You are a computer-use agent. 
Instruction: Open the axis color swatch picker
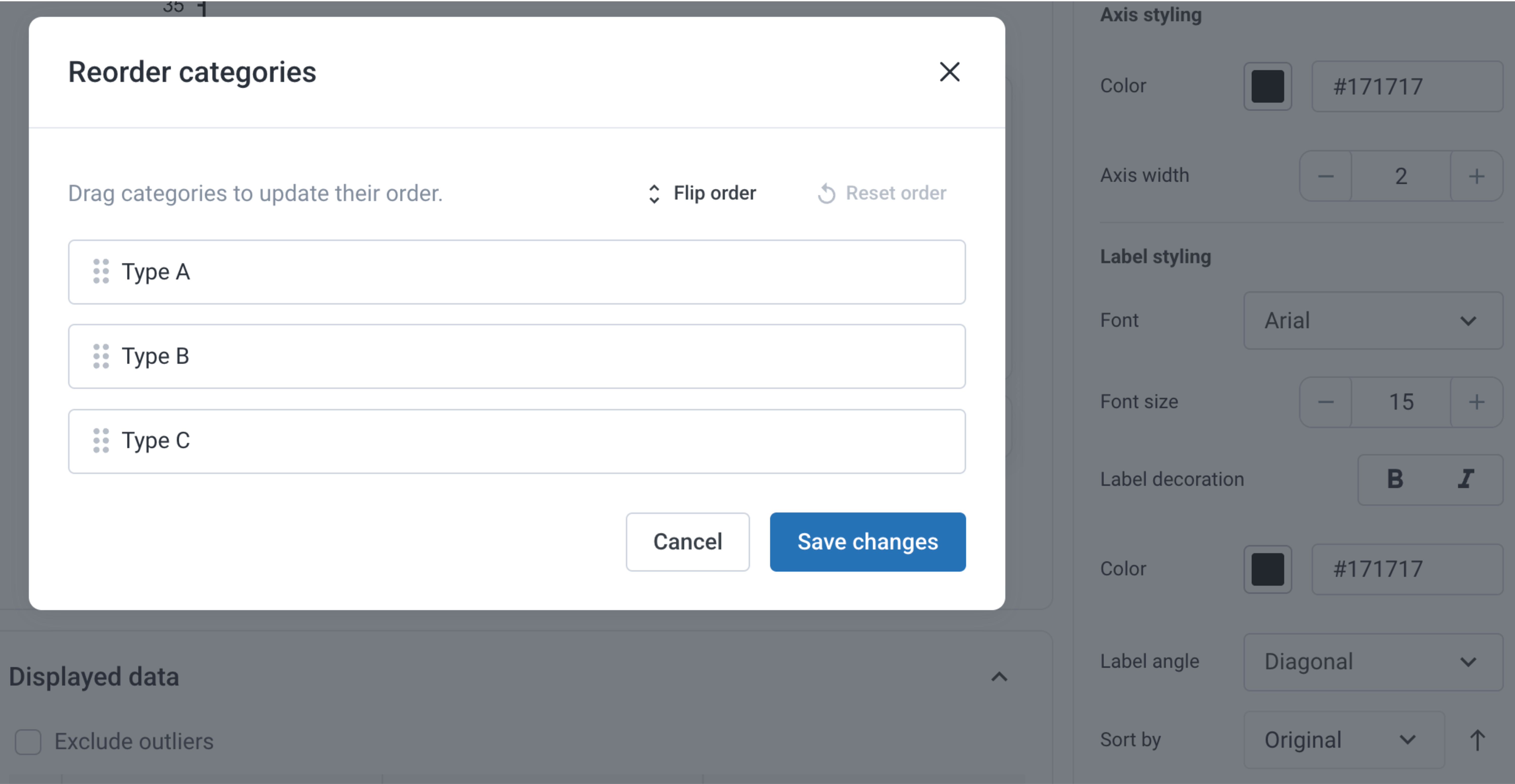[1267, 86]
